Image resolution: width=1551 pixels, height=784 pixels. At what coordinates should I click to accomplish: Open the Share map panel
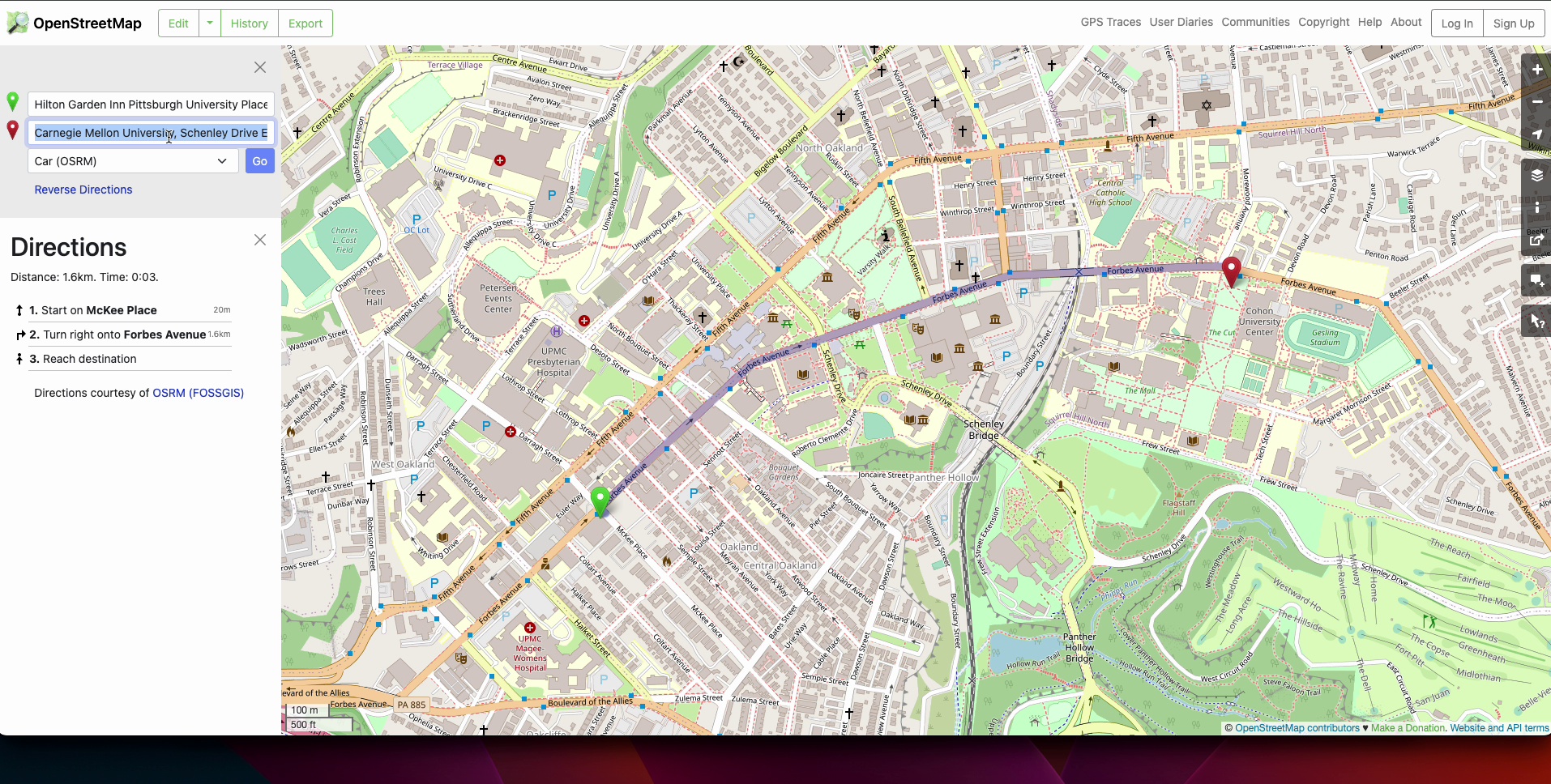(x=1536, y=240)
